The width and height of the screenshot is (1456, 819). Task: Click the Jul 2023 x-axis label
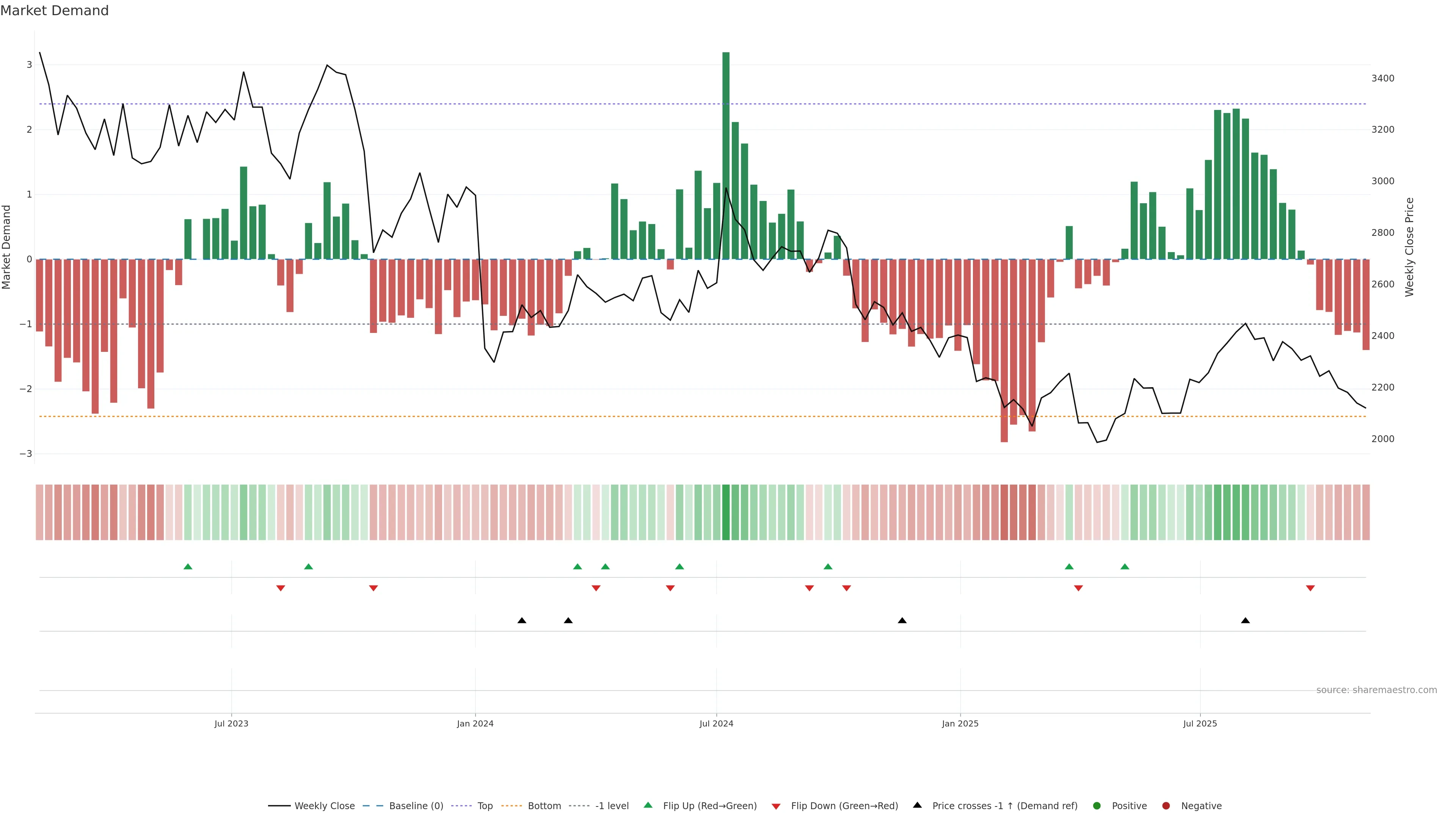tap(231, 723)
